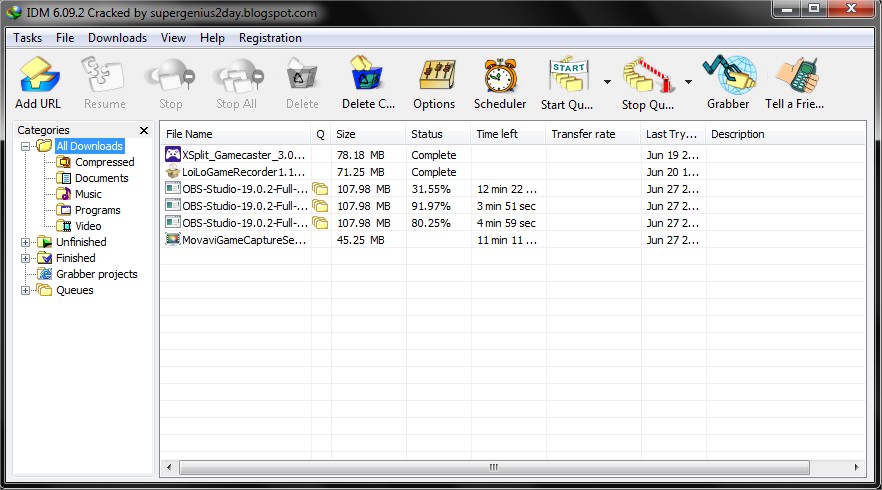Open the File menu
The height and width of the screenshot is (490, 882).
click(x=65, y=38)
